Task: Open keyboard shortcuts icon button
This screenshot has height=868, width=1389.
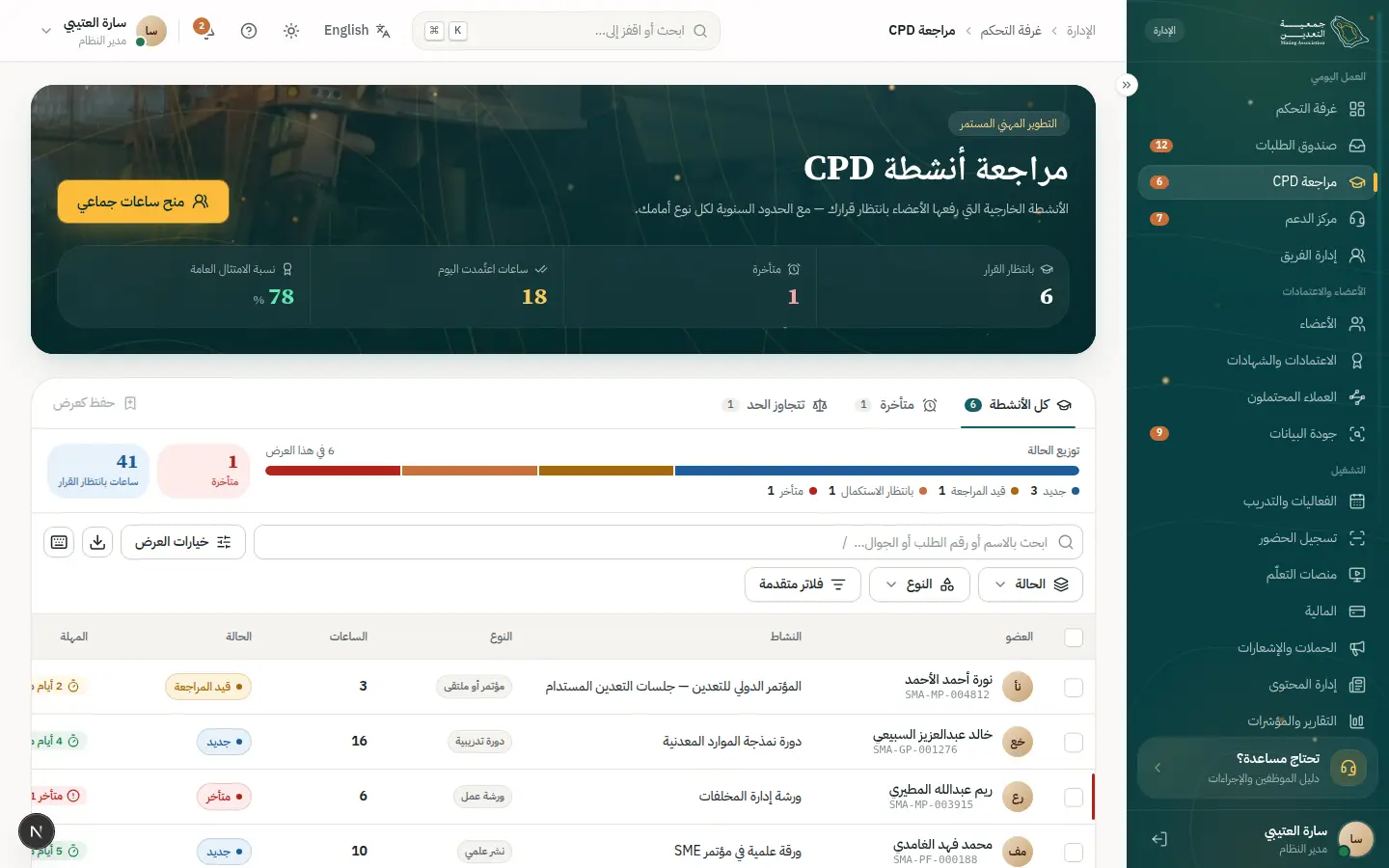Action: (x=59, y=542)
